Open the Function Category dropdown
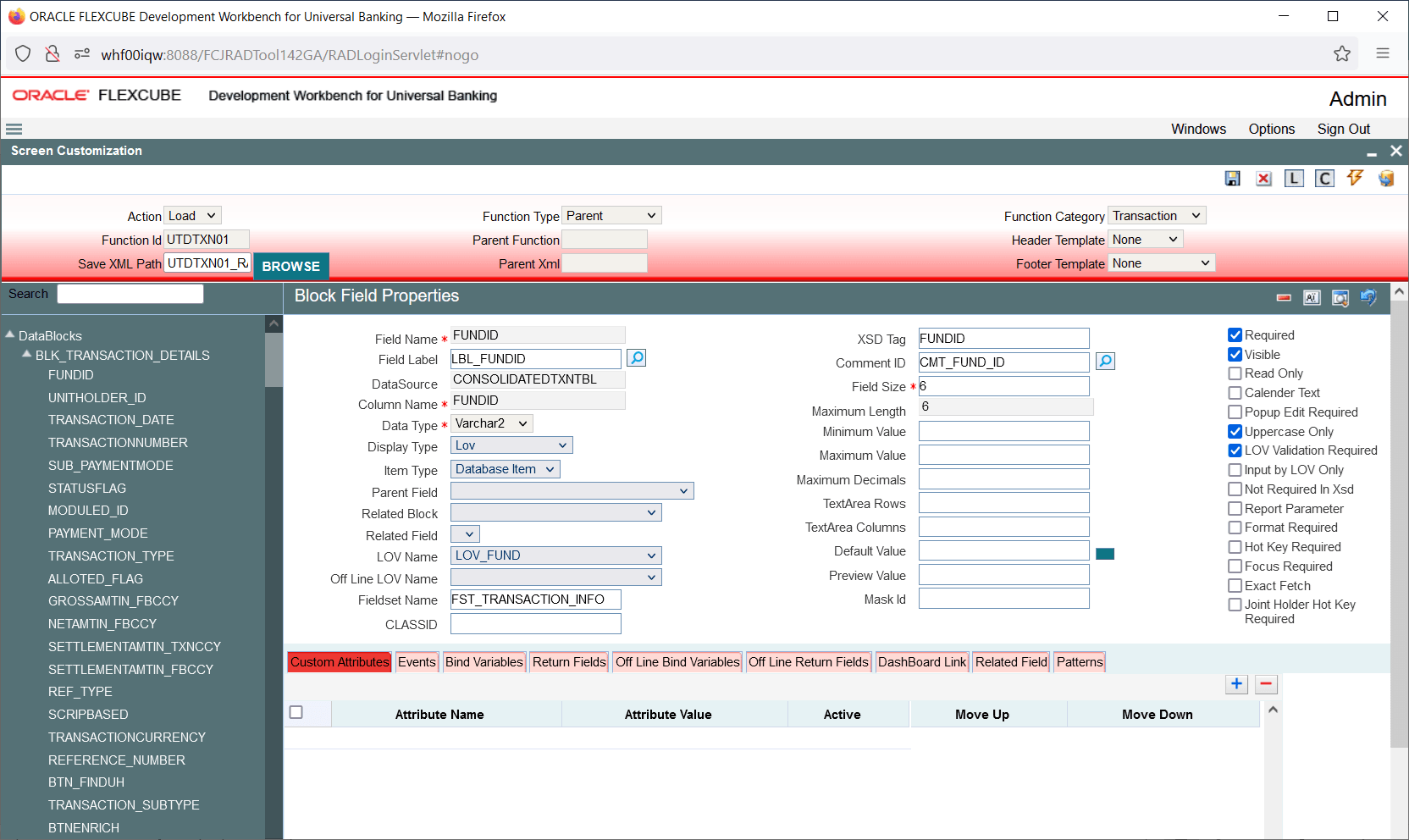Image resolution: width=1409 pixels, height=840 pixels. [1157, 216]
